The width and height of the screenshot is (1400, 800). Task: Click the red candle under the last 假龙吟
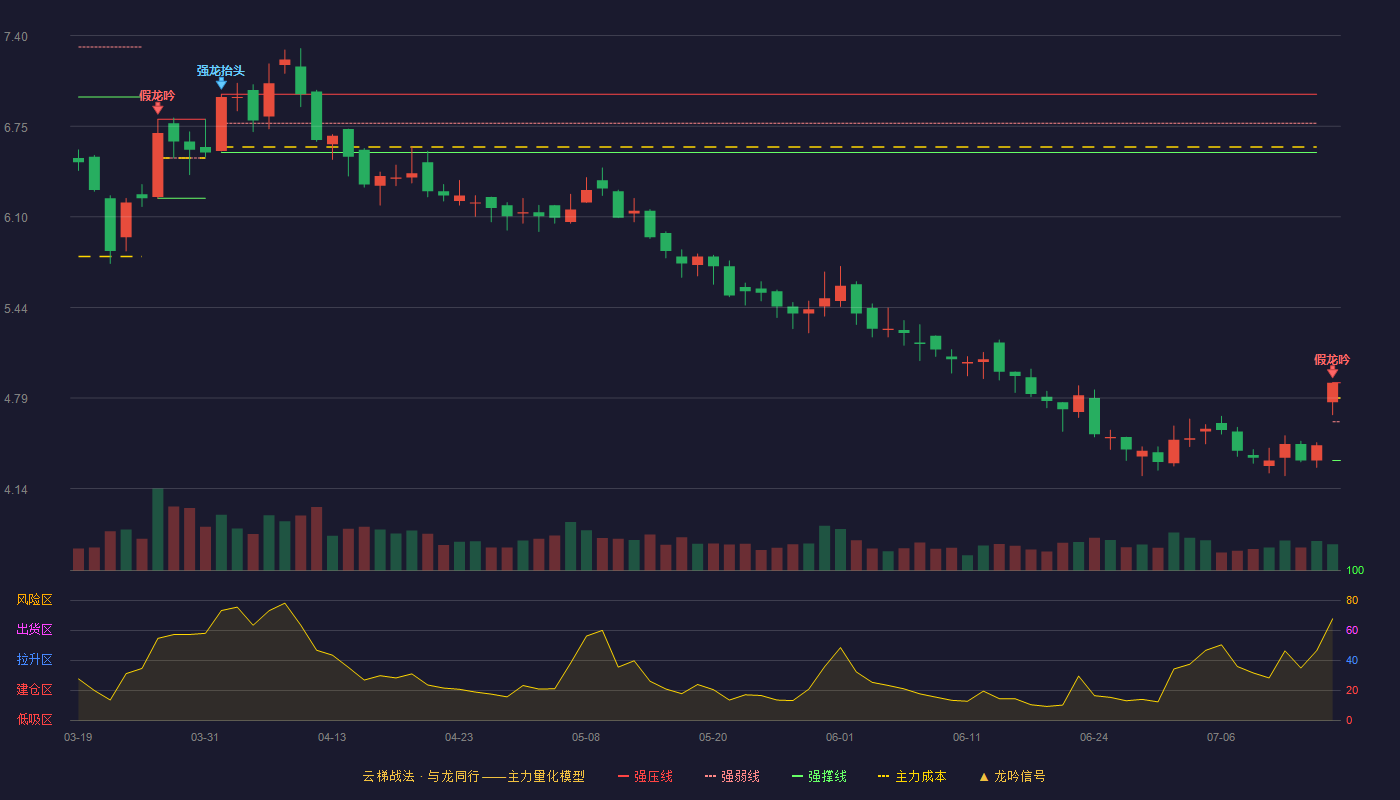tap(1332, 392)
